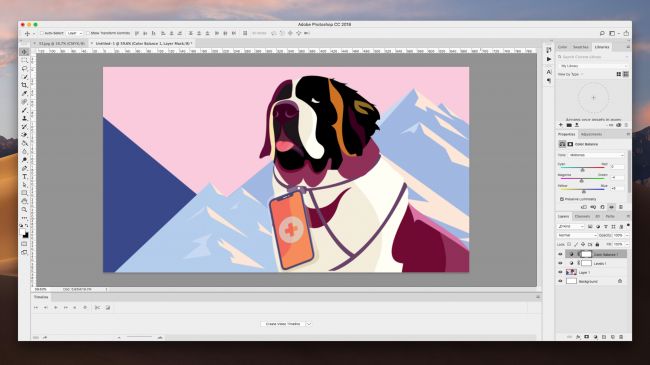Click the Yellow-Blue slider handle
Image resolution: width=650 pixels, height=365 pixels.
(x=584, y=192)
